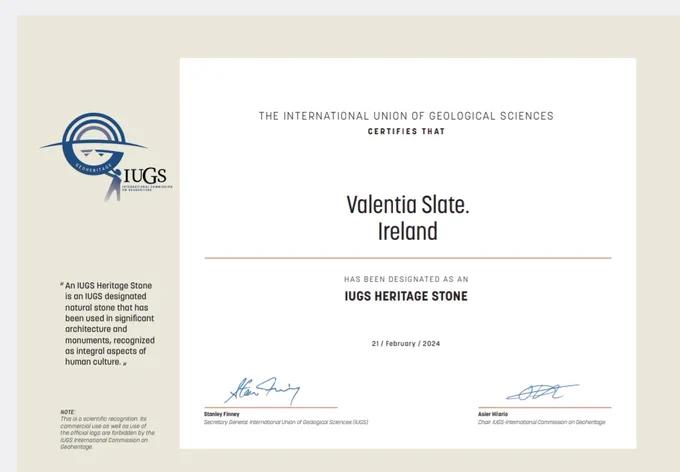Click the country name 'Ireland'
This screenshot has width=680, height=472.
(408, 231)
